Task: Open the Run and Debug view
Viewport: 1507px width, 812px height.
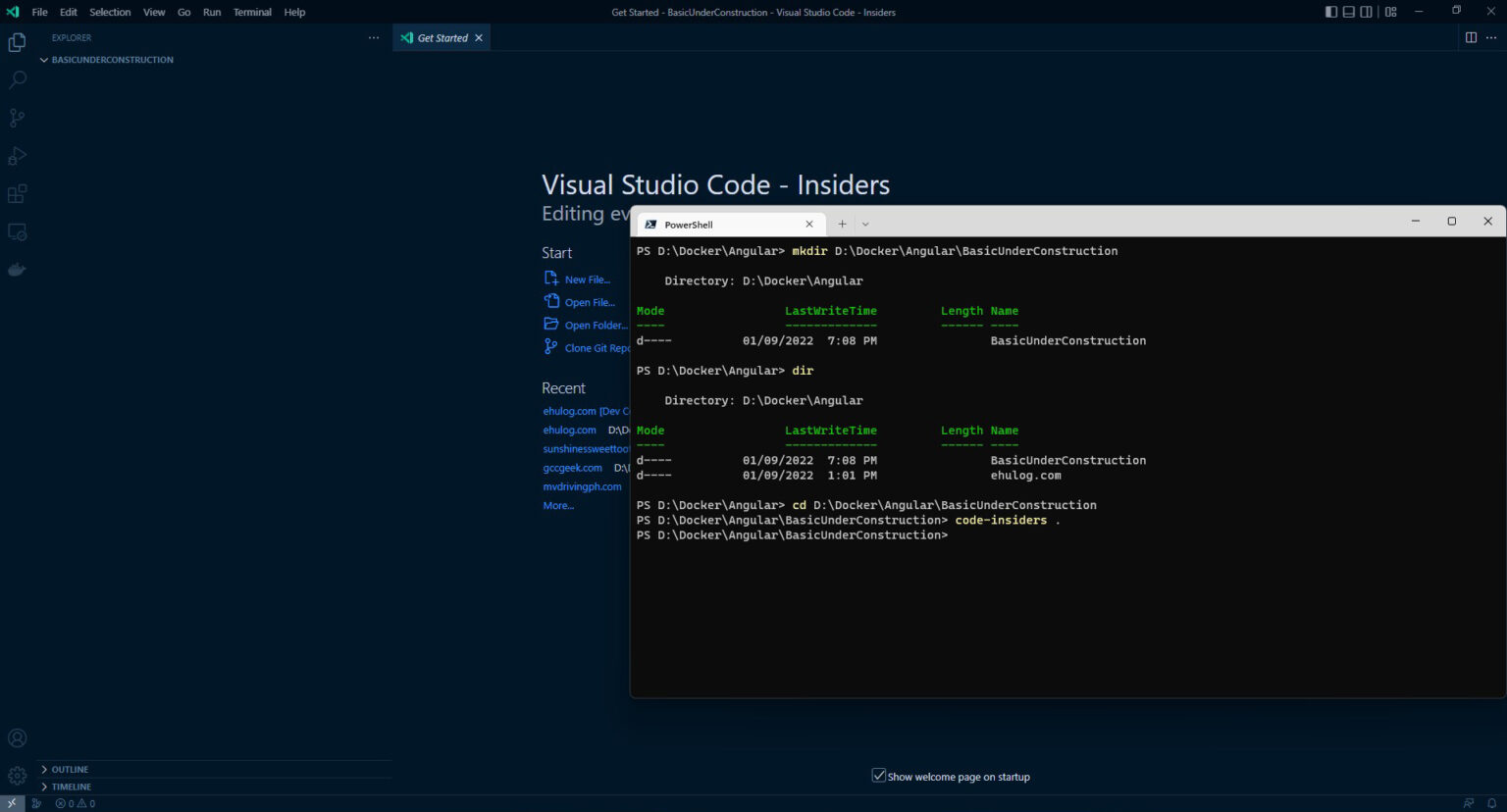Action: pos(16,155)
